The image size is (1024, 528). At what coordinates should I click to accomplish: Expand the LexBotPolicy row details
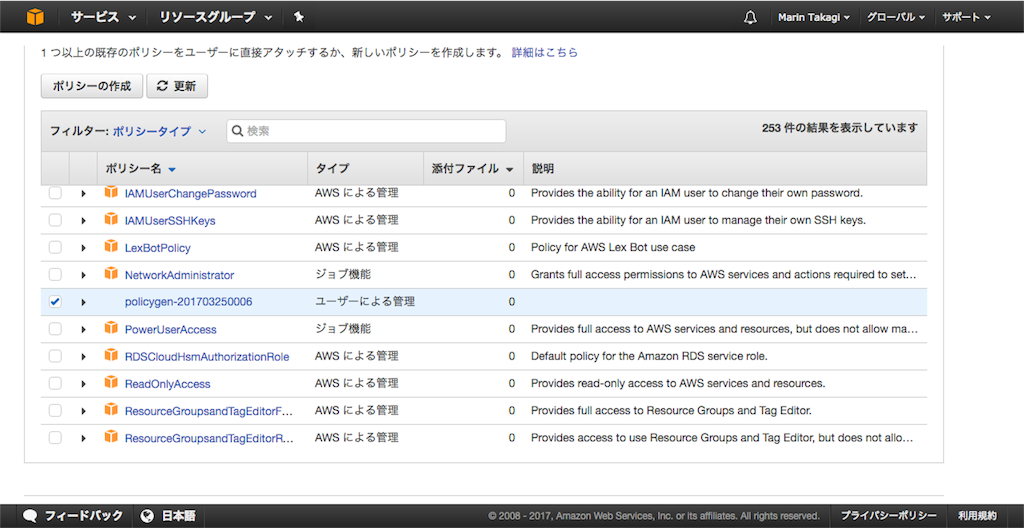click(83, 248)
